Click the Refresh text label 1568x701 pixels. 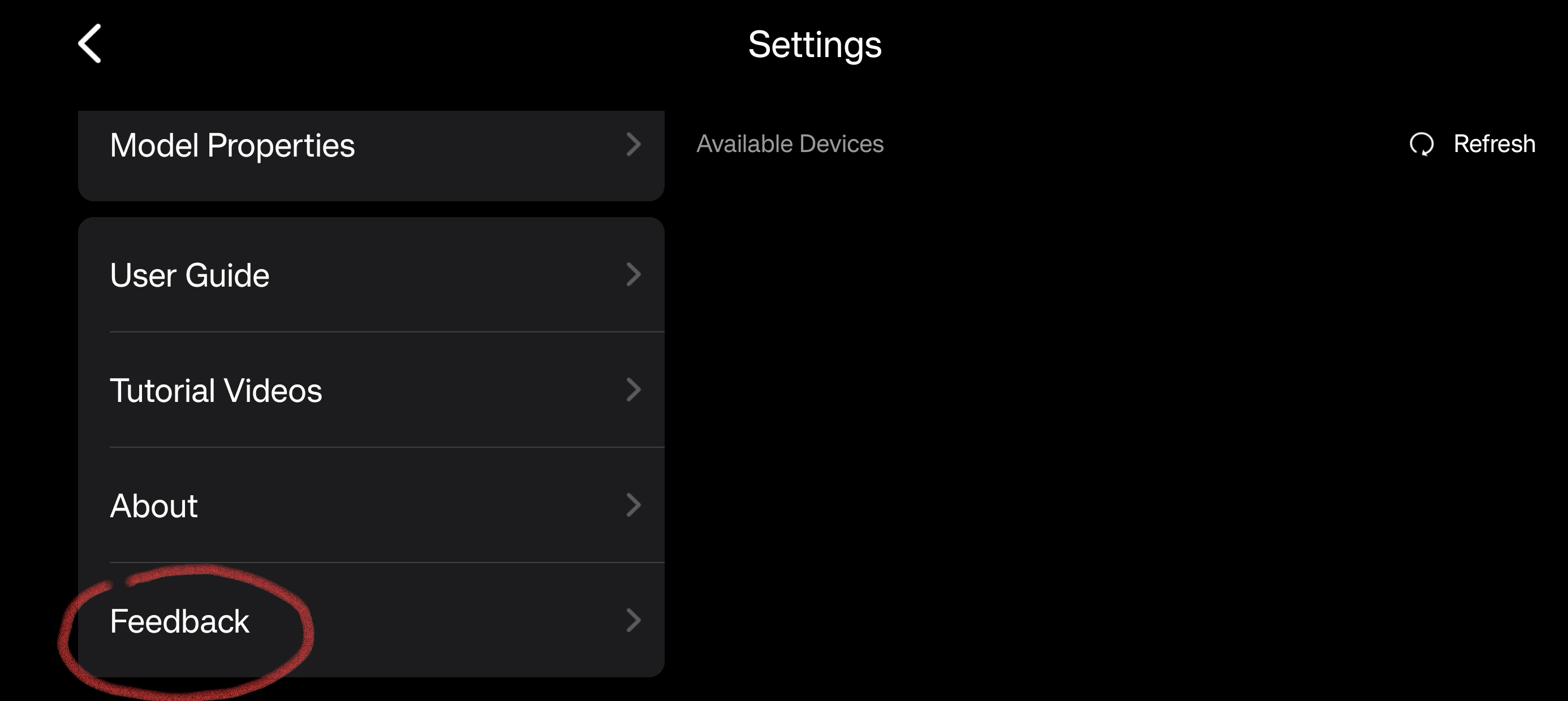pos(1494,144)
